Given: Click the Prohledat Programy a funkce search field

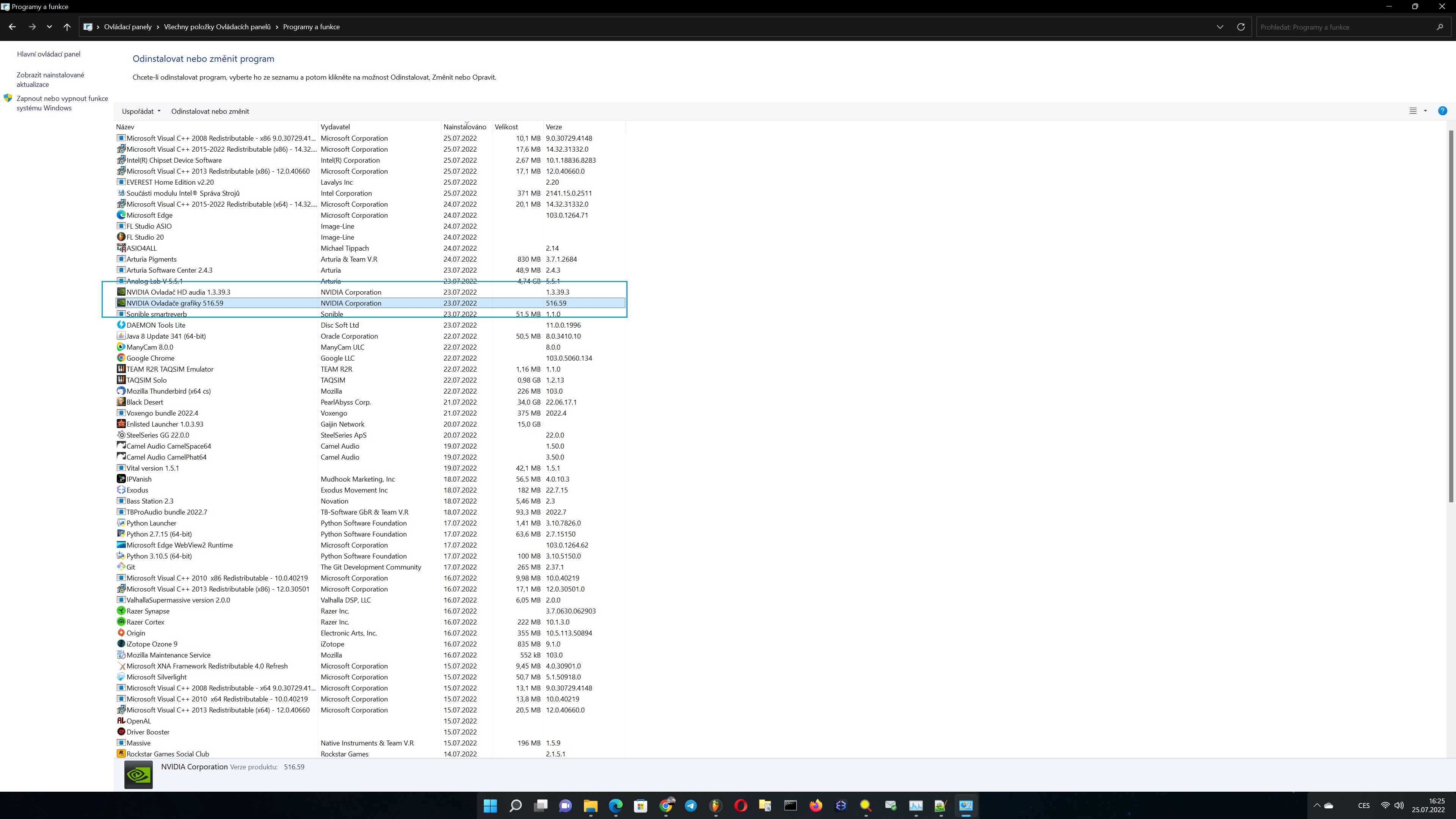Looking at the screenshot, I should [x=1345, y=27].
